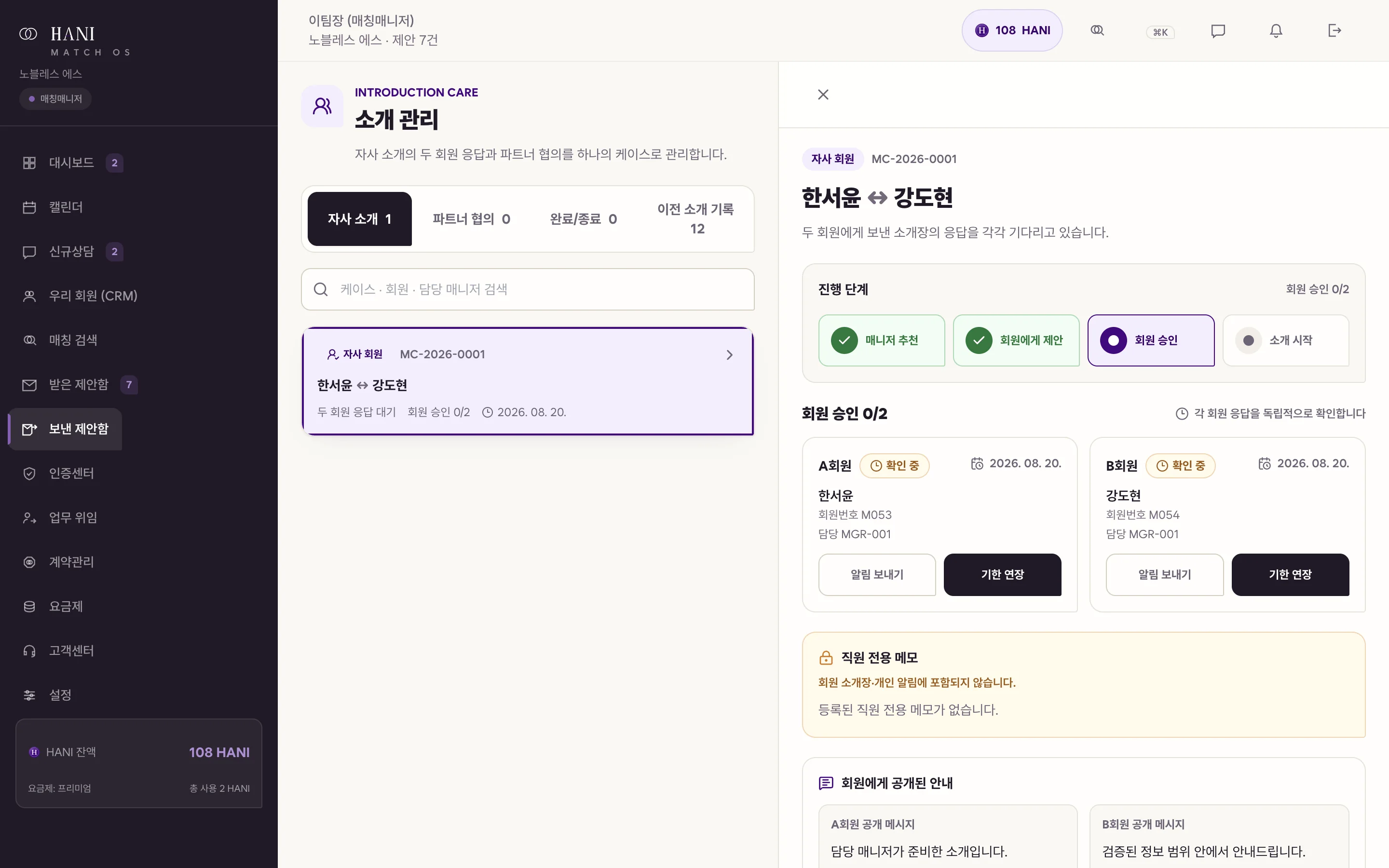This screenshot has width=1389, height=868.
Task: Click the search magnifier icon in case search
Action: point(321,289)
